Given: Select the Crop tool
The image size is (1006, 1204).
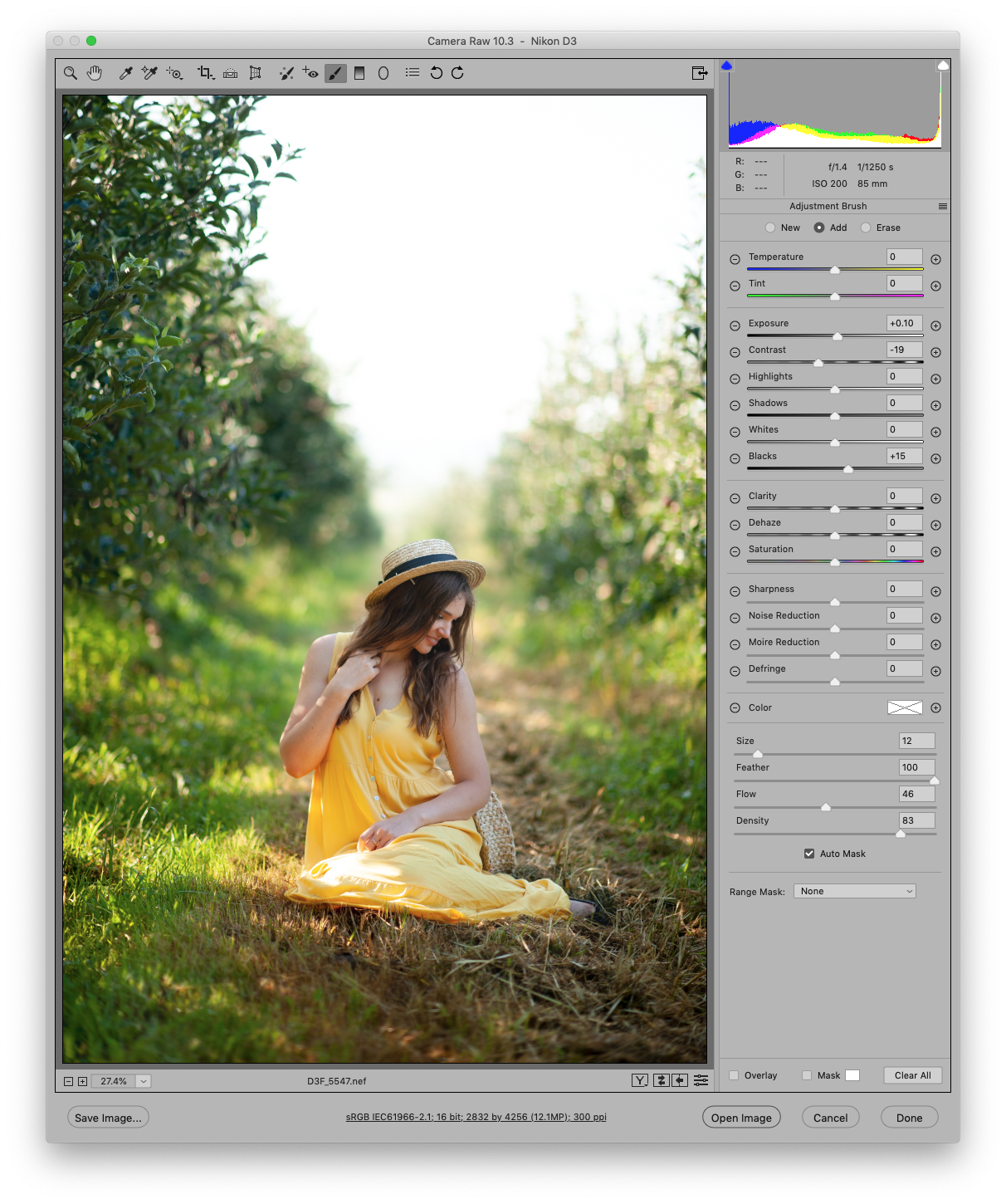Looking at the screenshot, I should (x=206, y=73).
